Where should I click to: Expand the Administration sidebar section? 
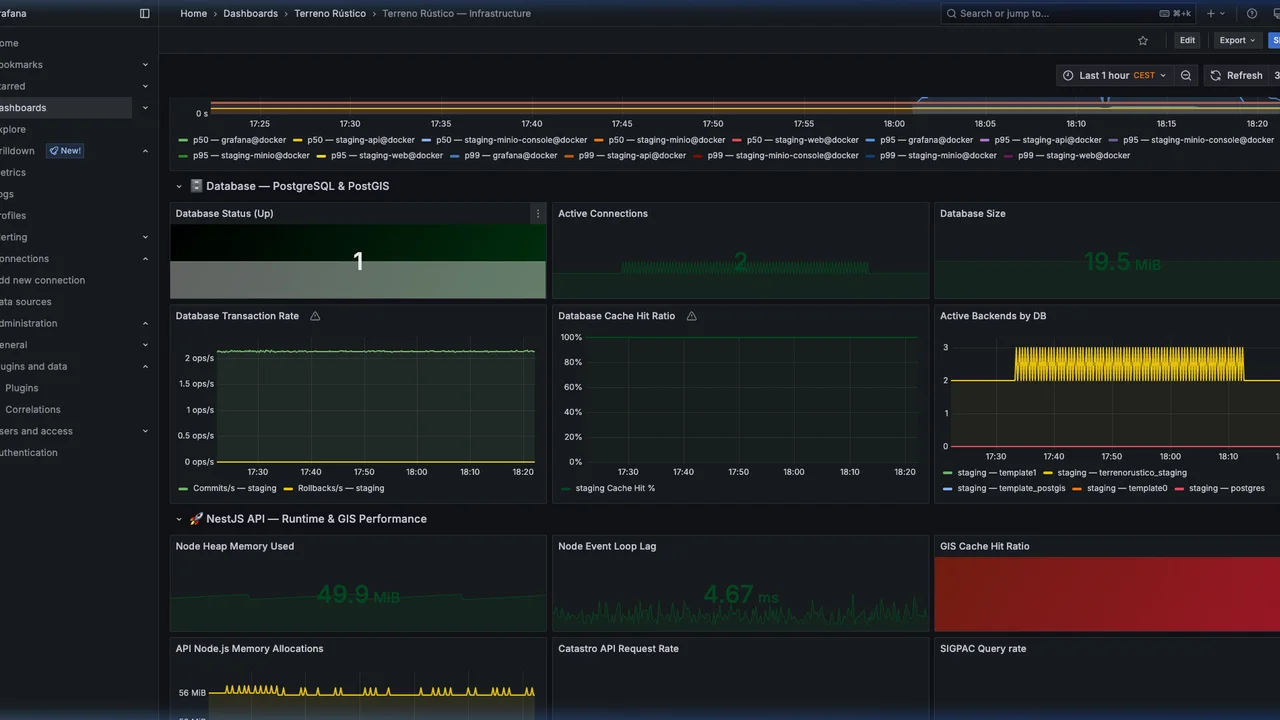click(x=145, y=324)
